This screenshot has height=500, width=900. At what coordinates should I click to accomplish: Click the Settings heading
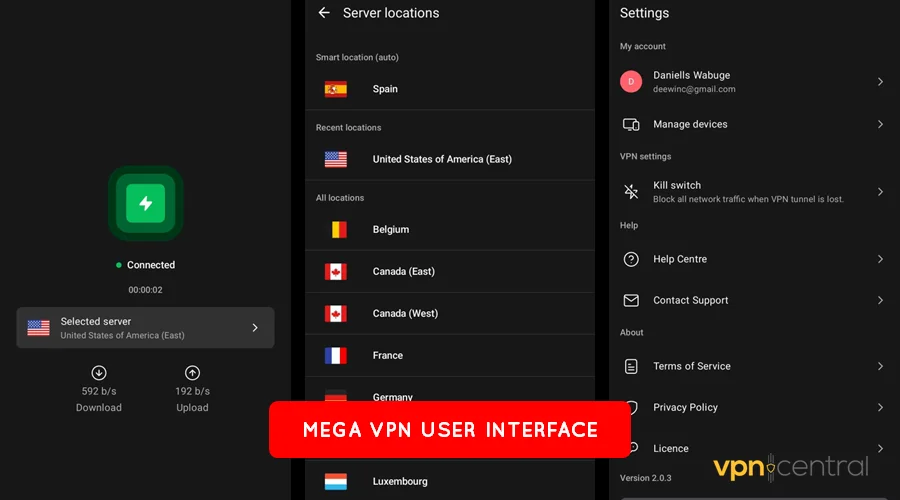tap(644, 13)
